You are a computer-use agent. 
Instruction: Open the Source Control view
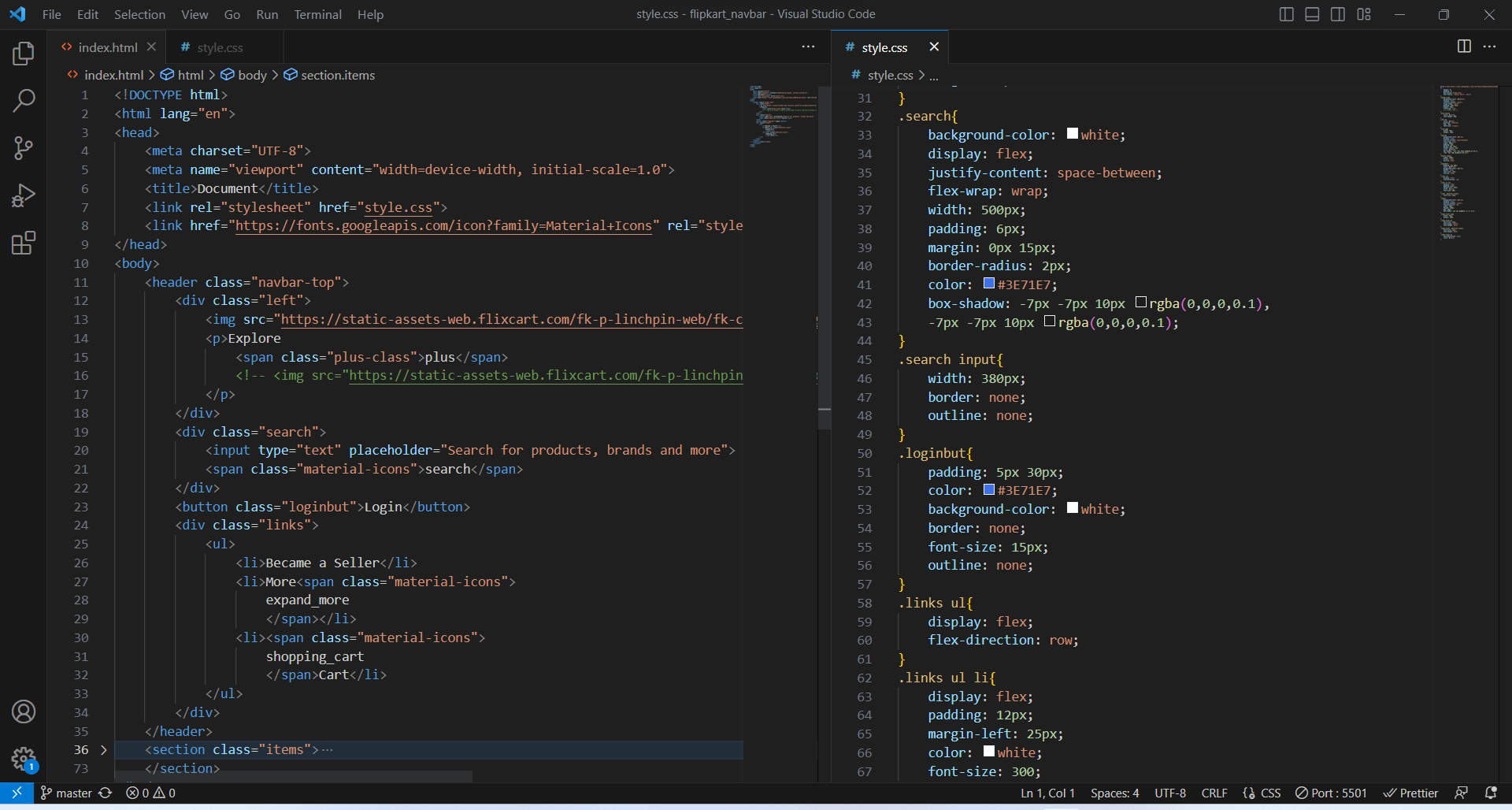tap(24, 148)
